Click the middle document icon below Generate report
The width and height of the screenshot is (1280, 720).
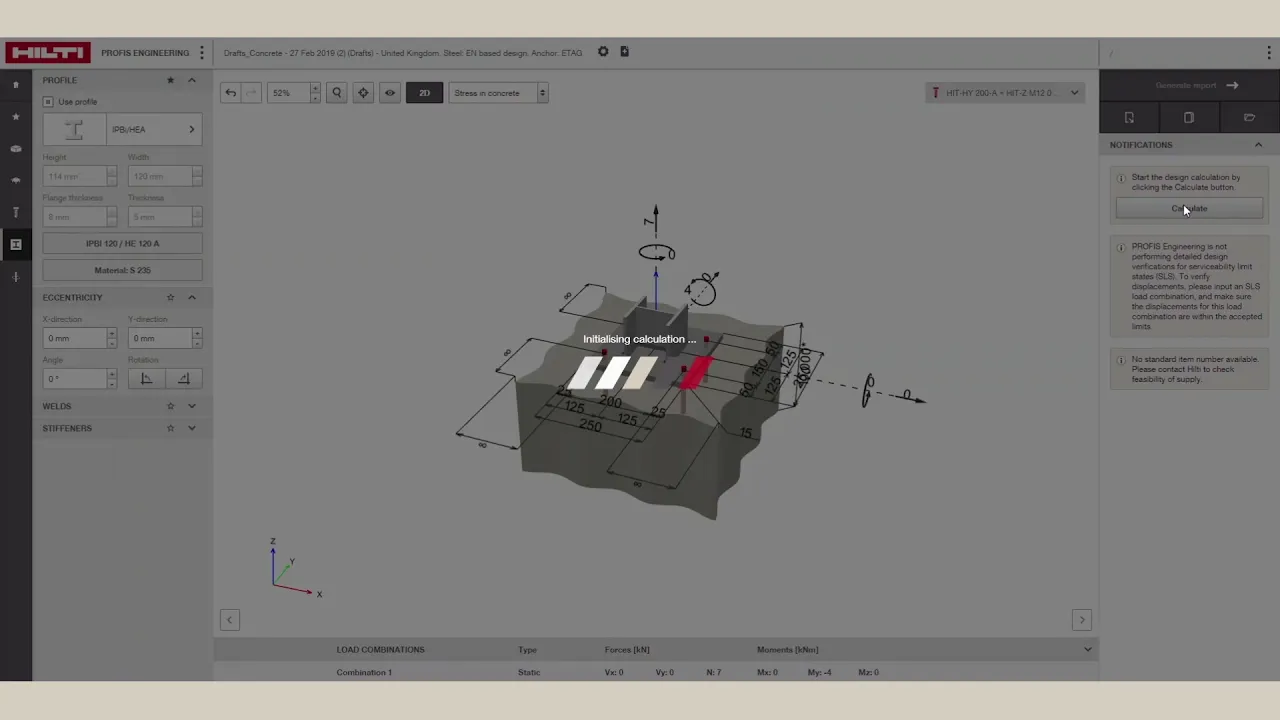(x=1189, y=118)
